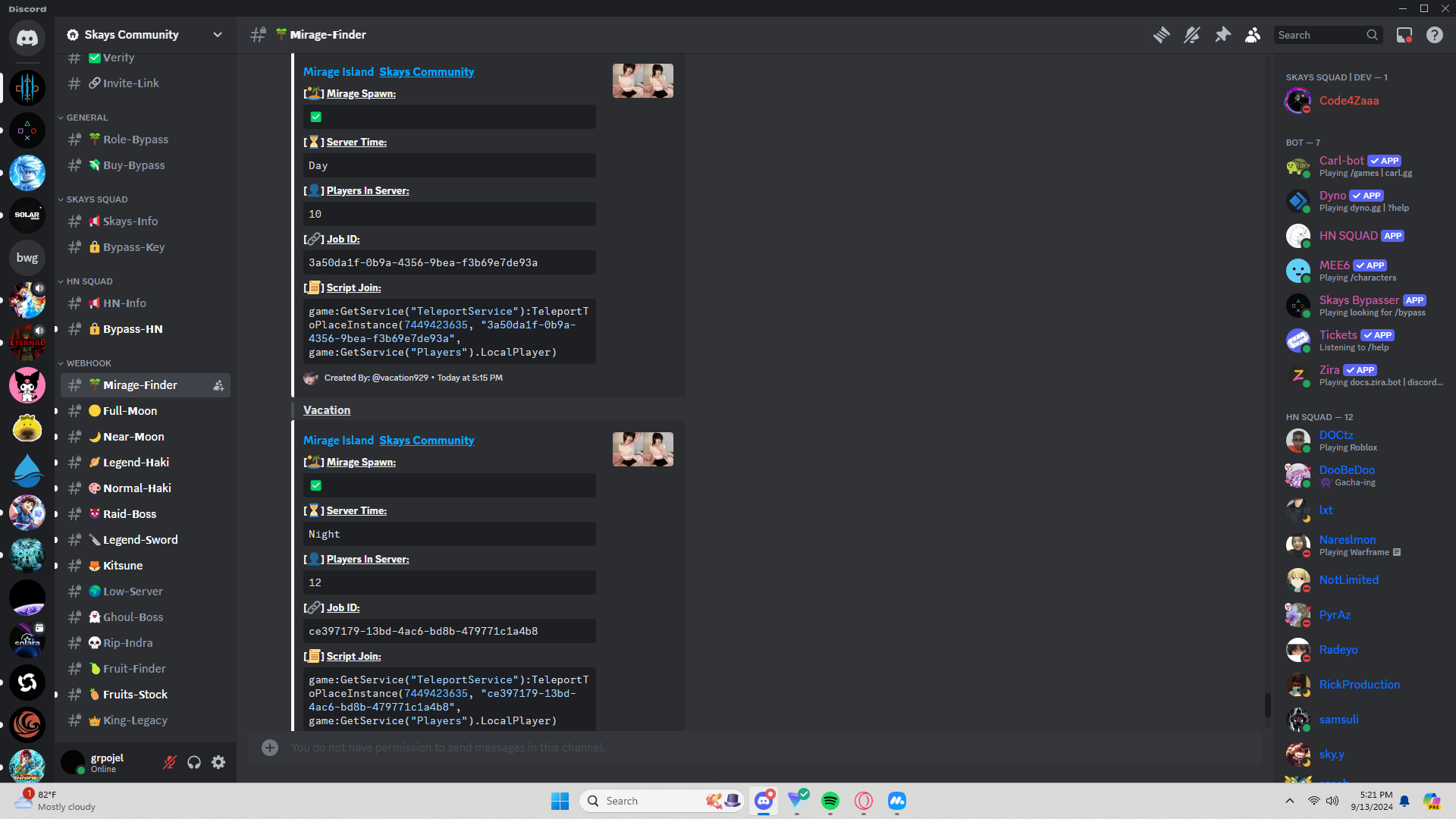Image resolution: width=1456 pixels, height=819 pixels.
Task: Open the HN-Info channel
Action: [x=146, y=303]
